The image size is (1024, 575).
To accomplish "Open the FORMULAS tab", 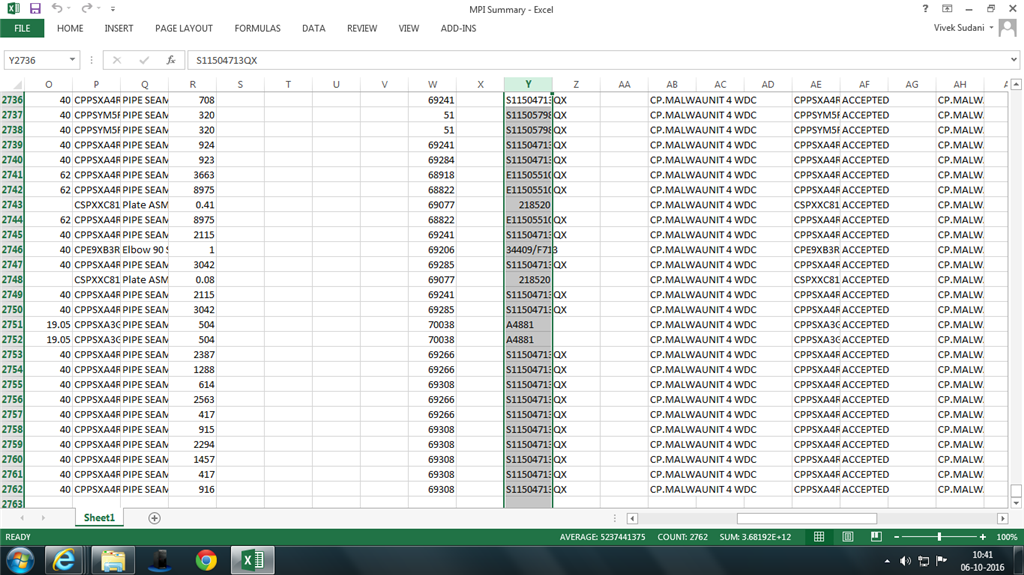I will [257, 28].
